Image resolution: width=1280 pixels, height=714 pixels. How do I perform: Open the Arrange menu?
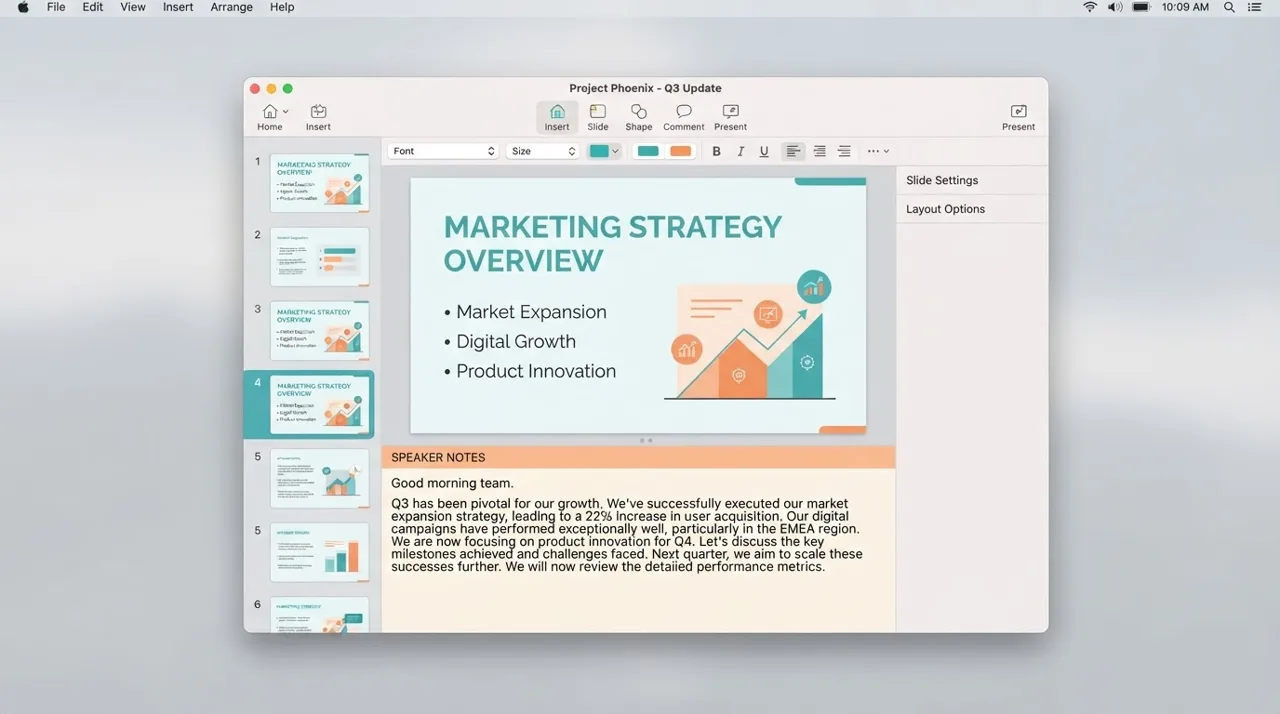click(x=232, y=7)
